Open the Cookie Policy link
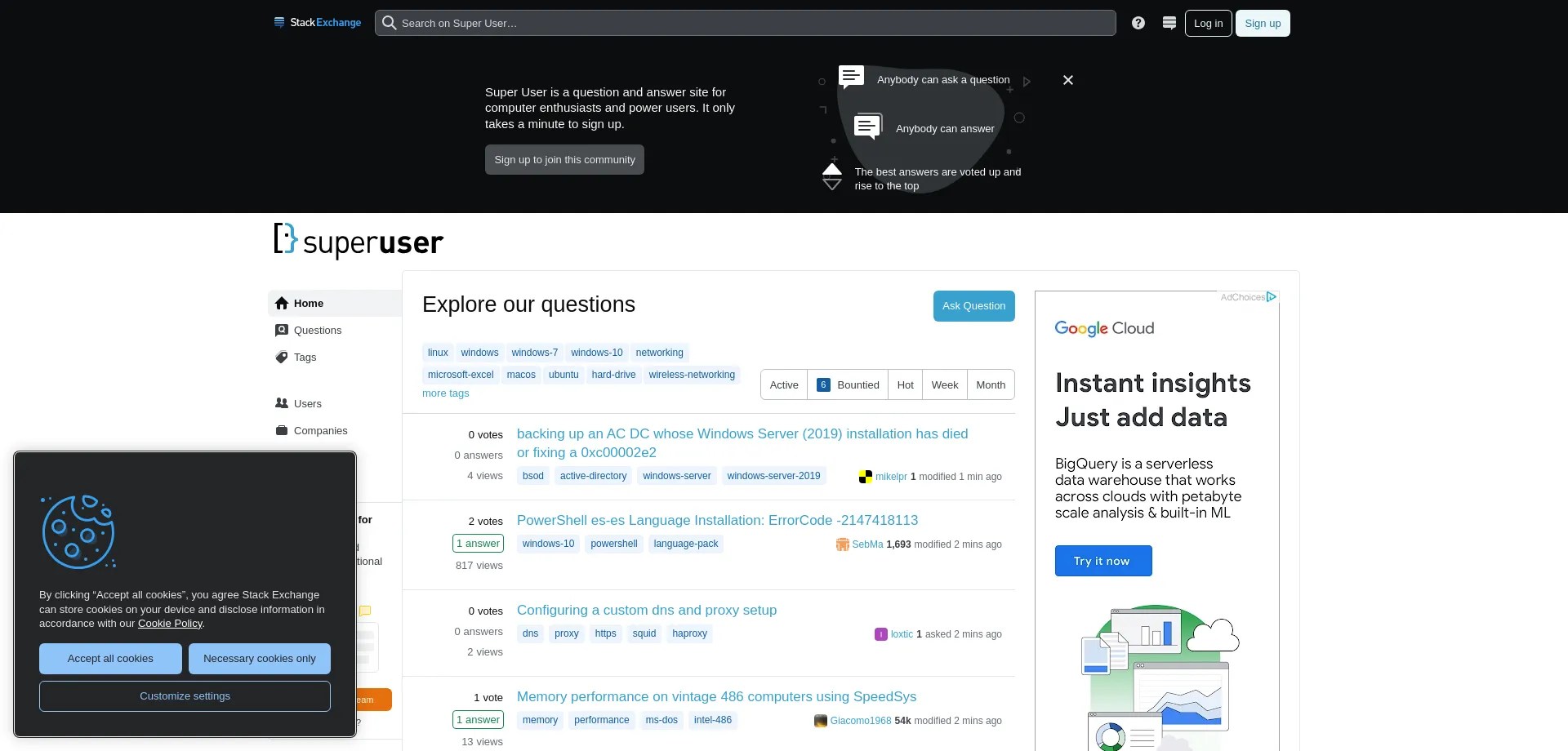The width and height of the screenshot is (1568, 751). pyautogui.click(x=170, y=624)
